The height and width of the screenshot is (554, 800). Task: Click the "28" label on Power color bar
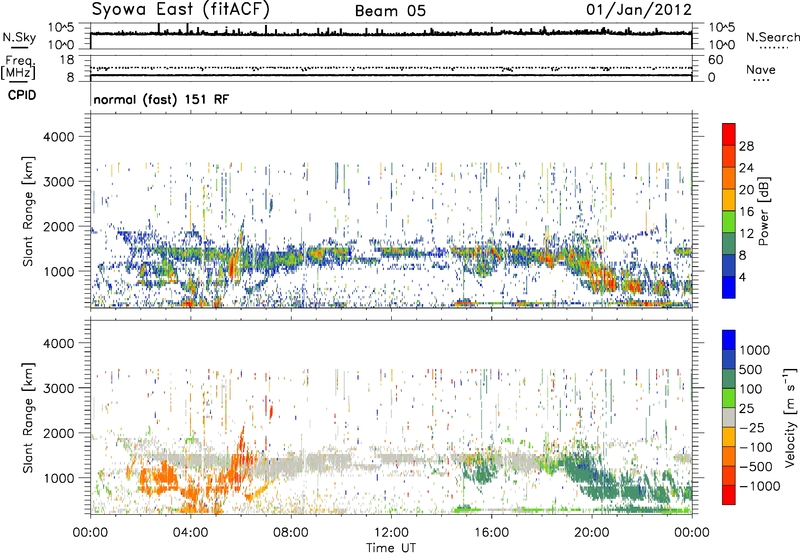click(x=746, y=146)
